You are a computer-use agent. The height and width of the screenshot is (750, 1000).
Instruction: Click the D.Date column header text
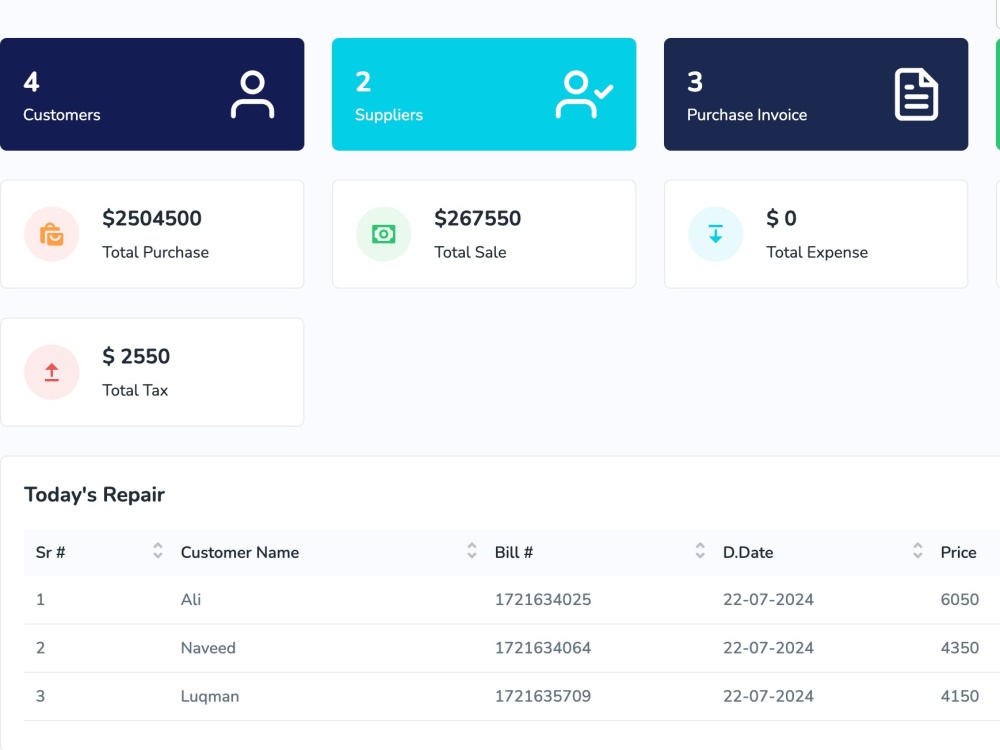point(747,552)
